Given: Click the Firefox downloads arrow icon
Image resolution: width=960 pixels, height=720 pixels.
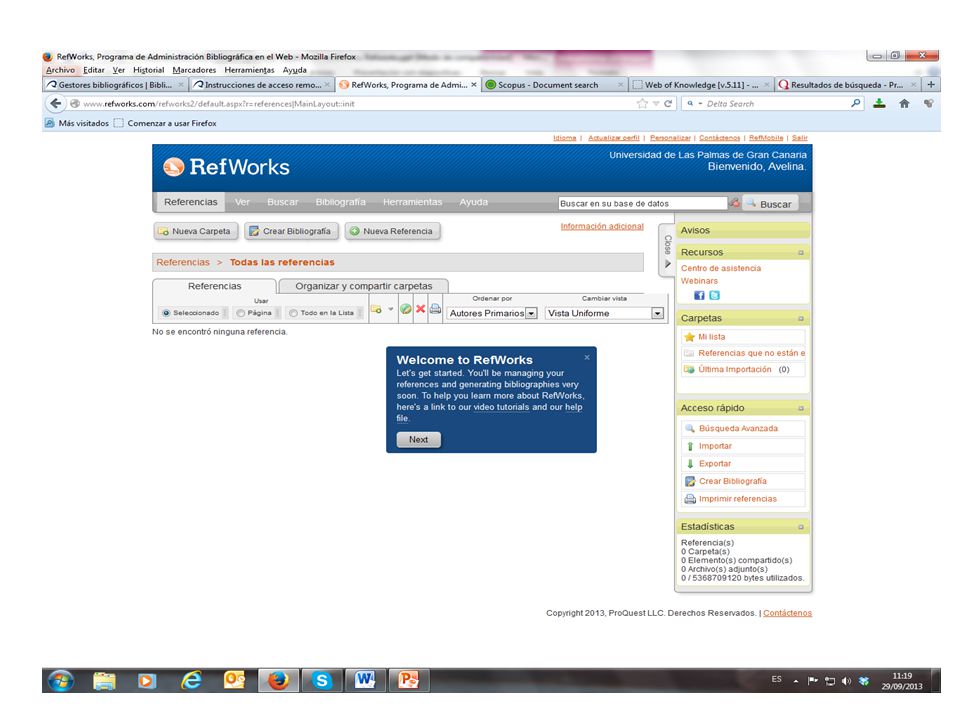Looking at the screenshot, I should (879, 103).
